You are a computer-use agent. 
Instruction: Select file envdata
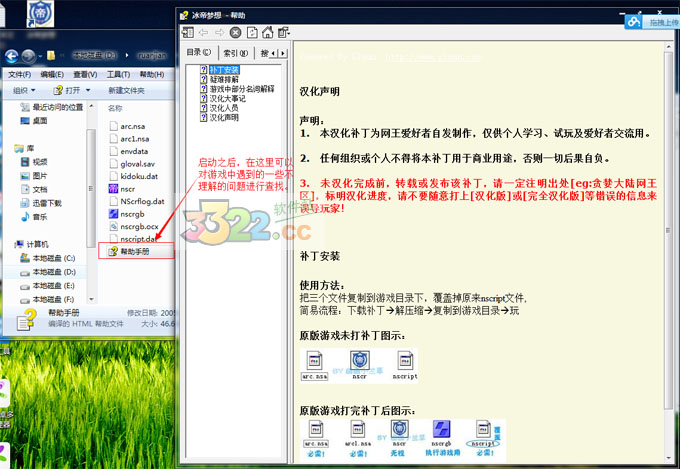point(129,151)
